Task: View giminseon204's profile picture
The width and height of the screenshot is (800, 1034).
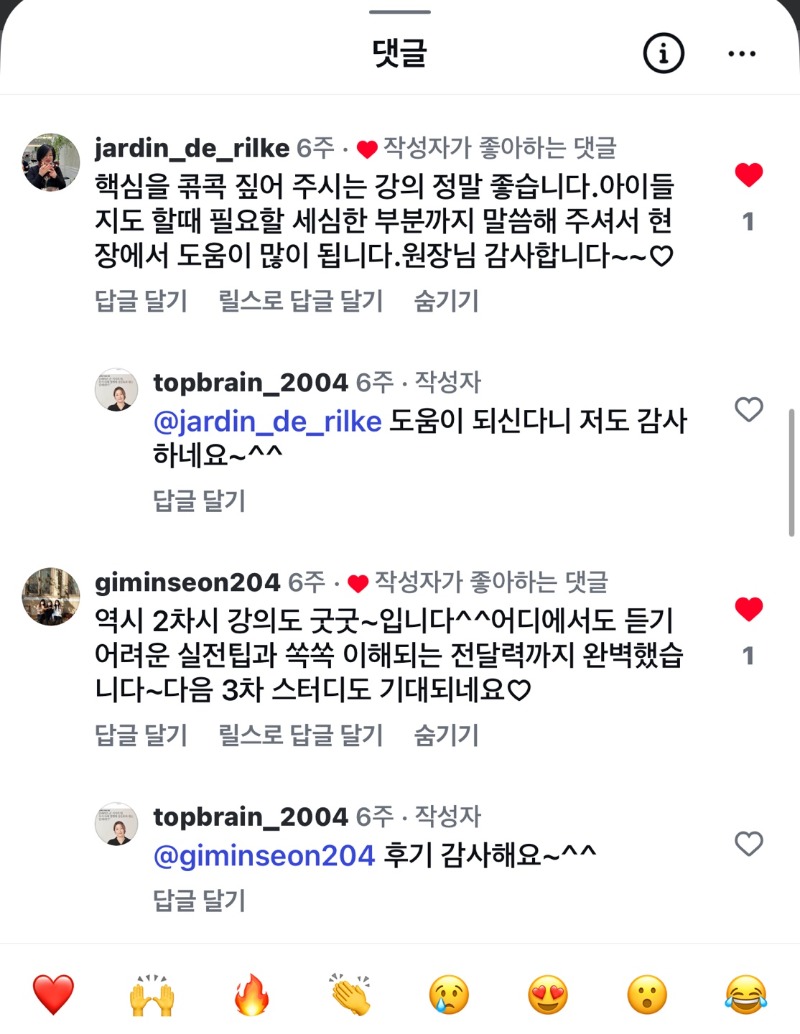Action: tap(51, 596)
